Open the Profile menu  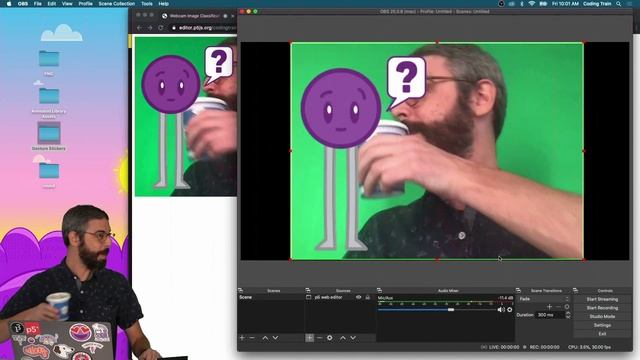click(x=85, y=4)
